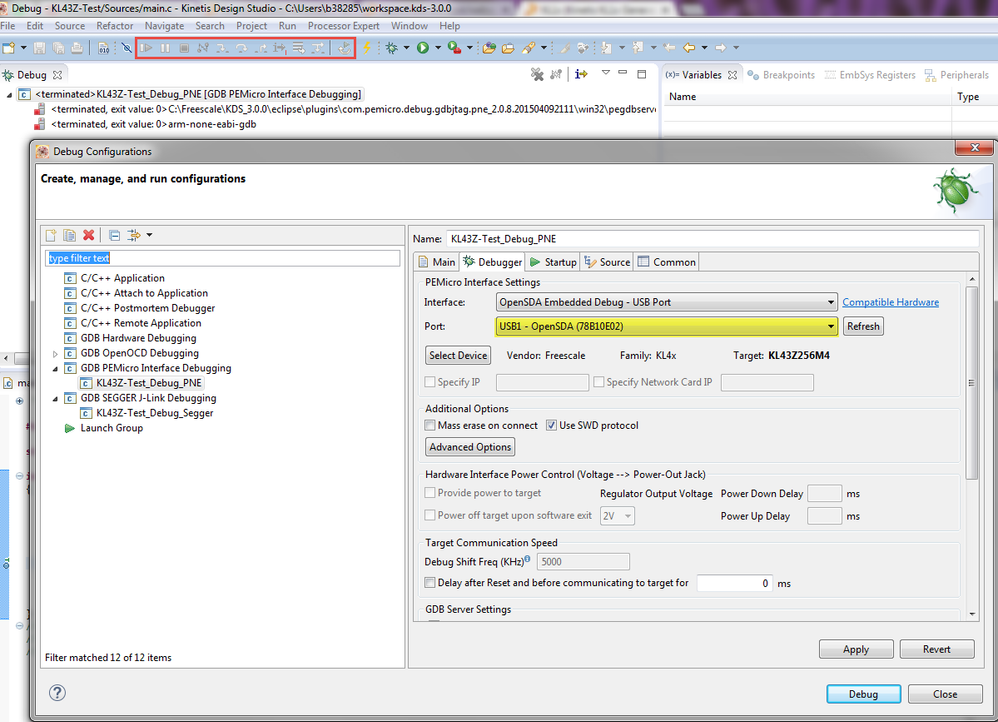The width and height of the screenshot is (998, 722).
Task: Open the Refactor menu
Action: coord(115,26)
